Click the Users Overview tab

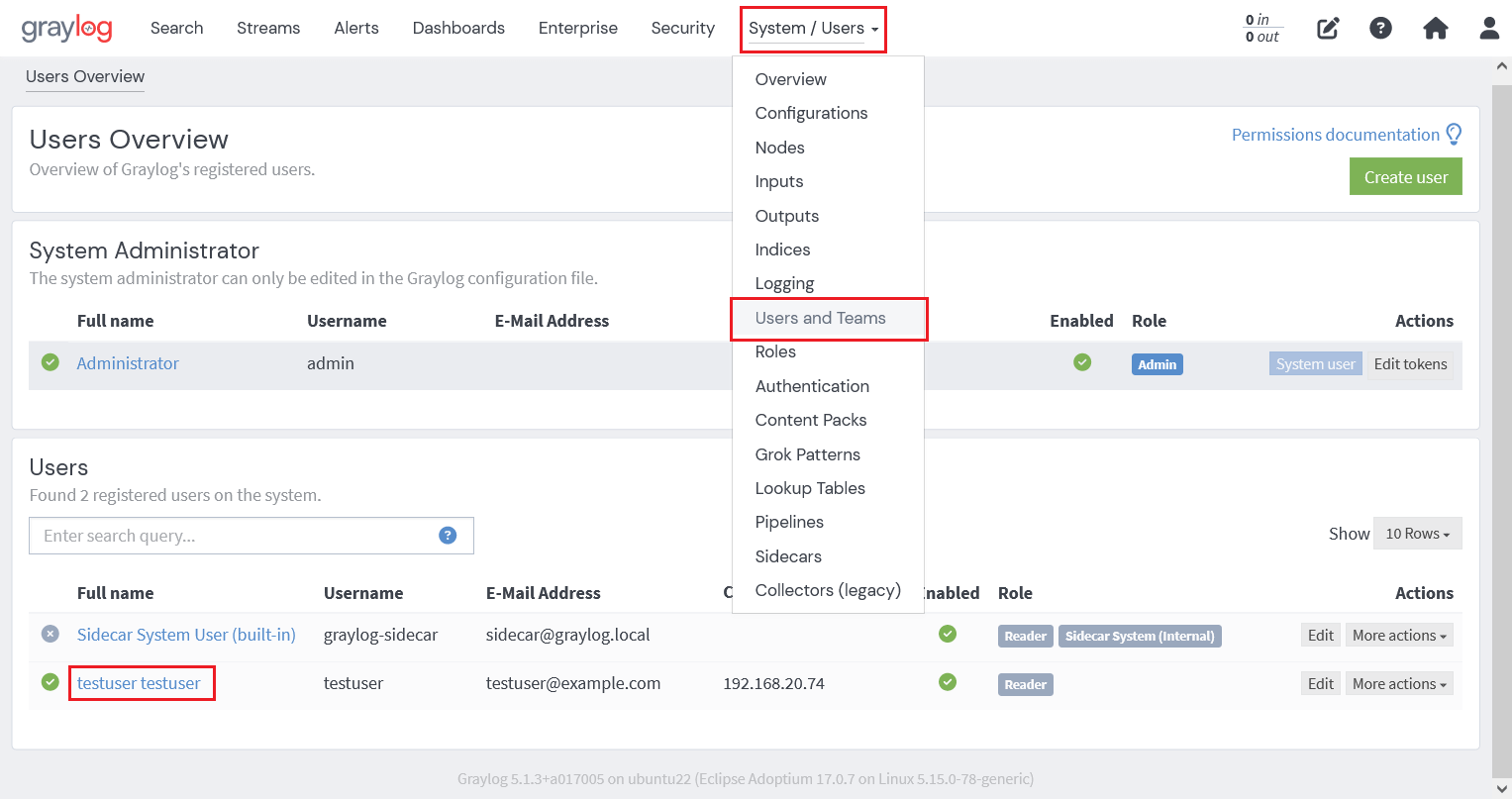click(x=85, y=76)
